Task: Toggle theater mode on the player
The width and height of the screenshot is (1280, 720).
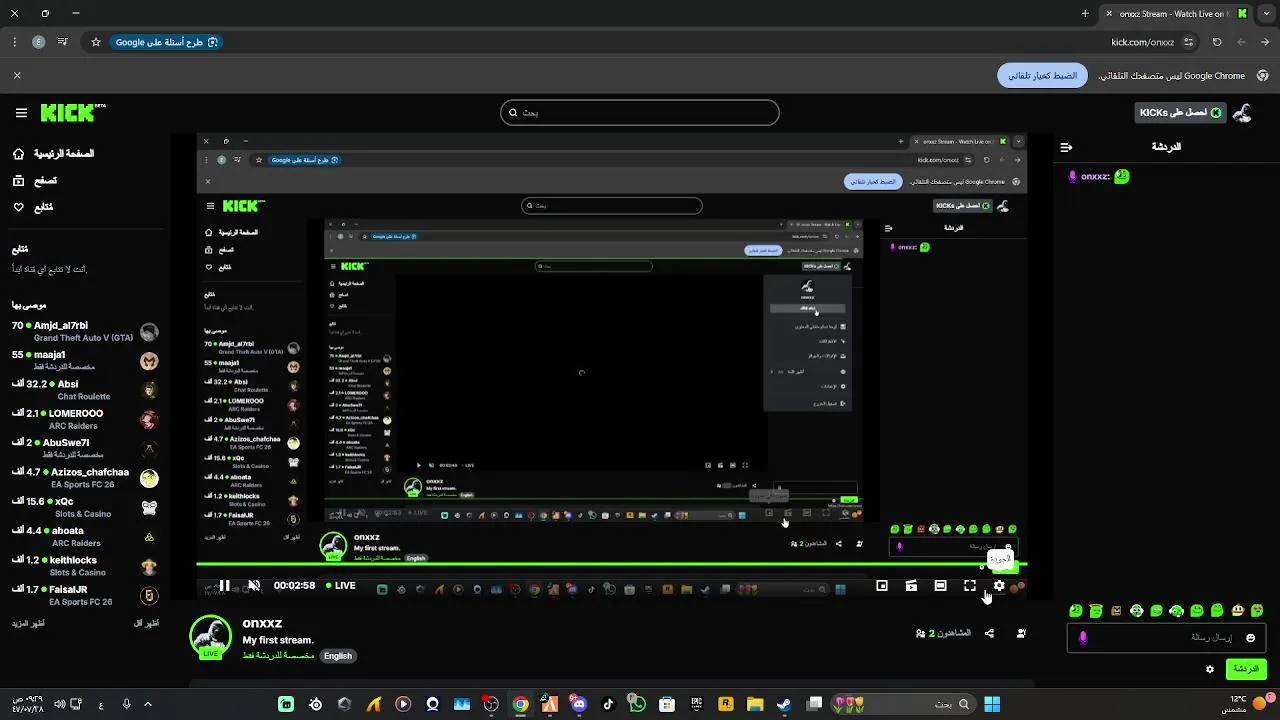Action: tap(940, 586)
